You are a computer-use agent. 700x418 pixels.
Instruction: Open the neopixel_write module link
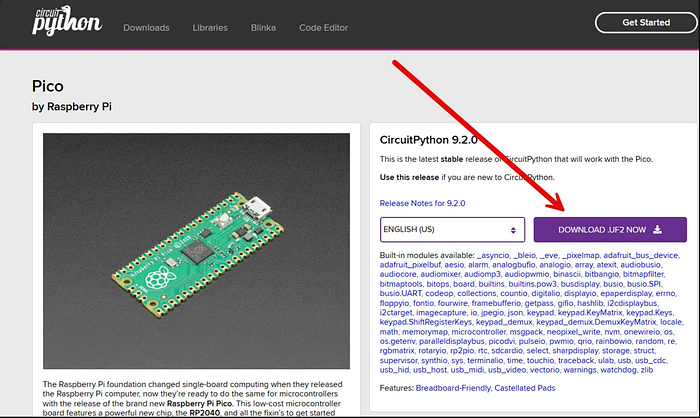[x=574, y=332]
